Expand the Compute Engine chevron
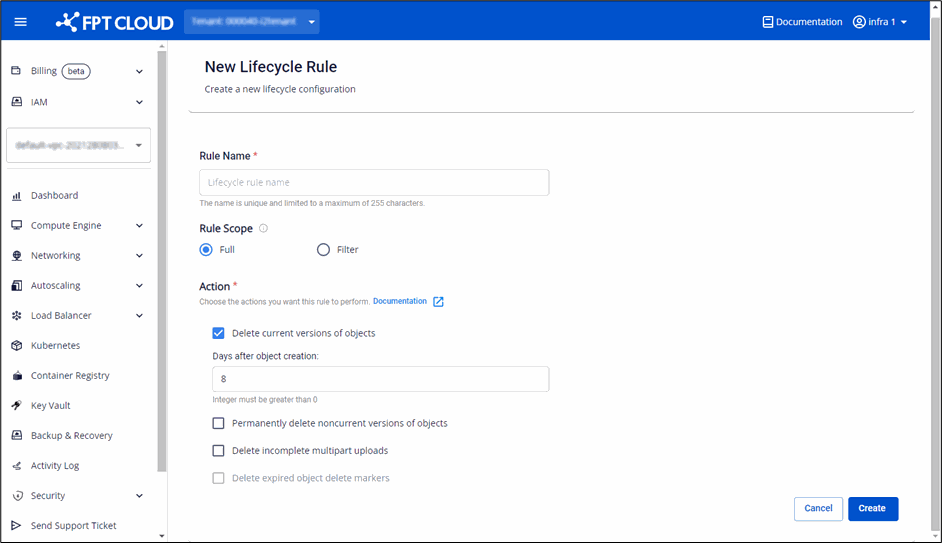 pos(139,226)
